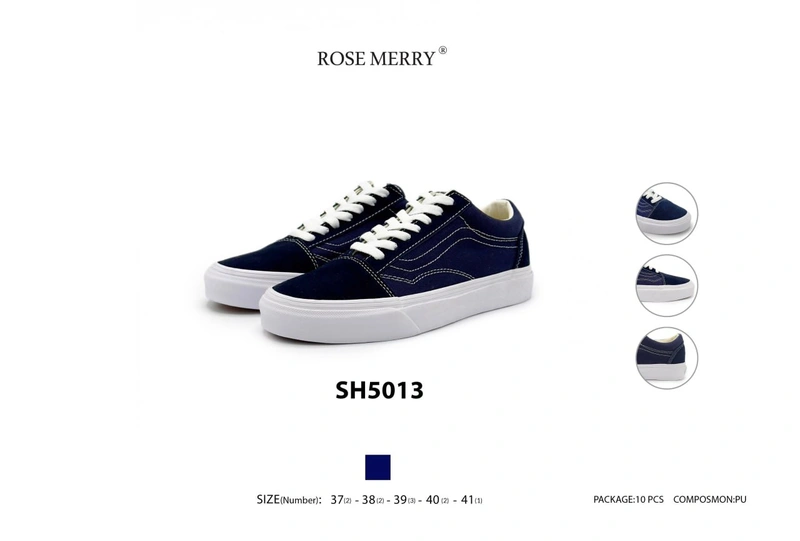Click the COMPOSMON:PU text
The image size is (800, 541).
pyautogui.click(x=709, y=499)
